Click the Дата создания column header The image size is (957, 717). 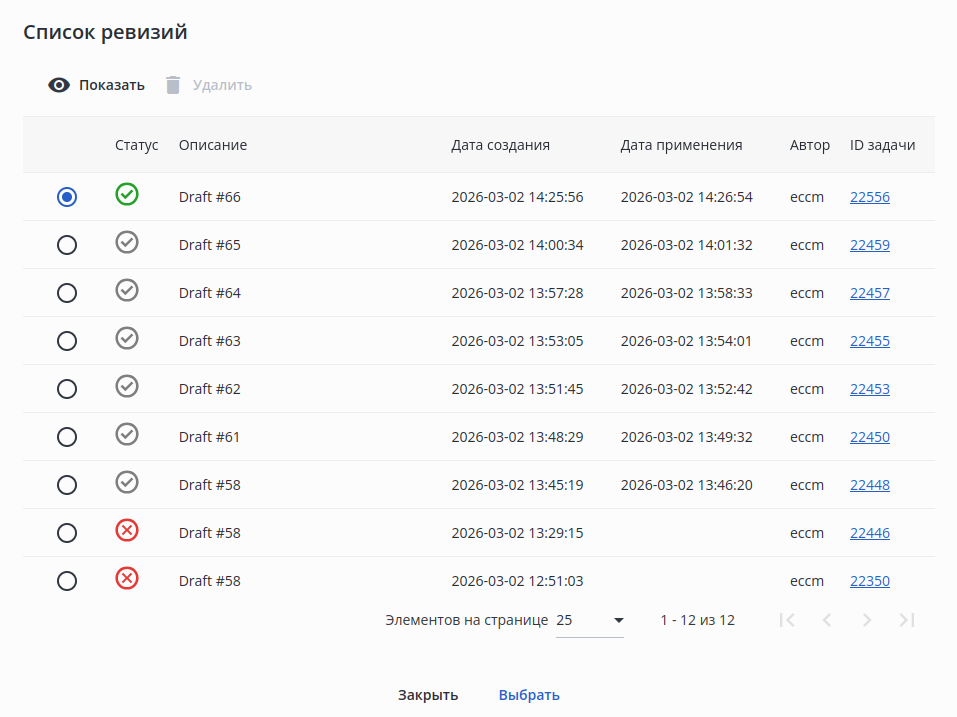500,145
